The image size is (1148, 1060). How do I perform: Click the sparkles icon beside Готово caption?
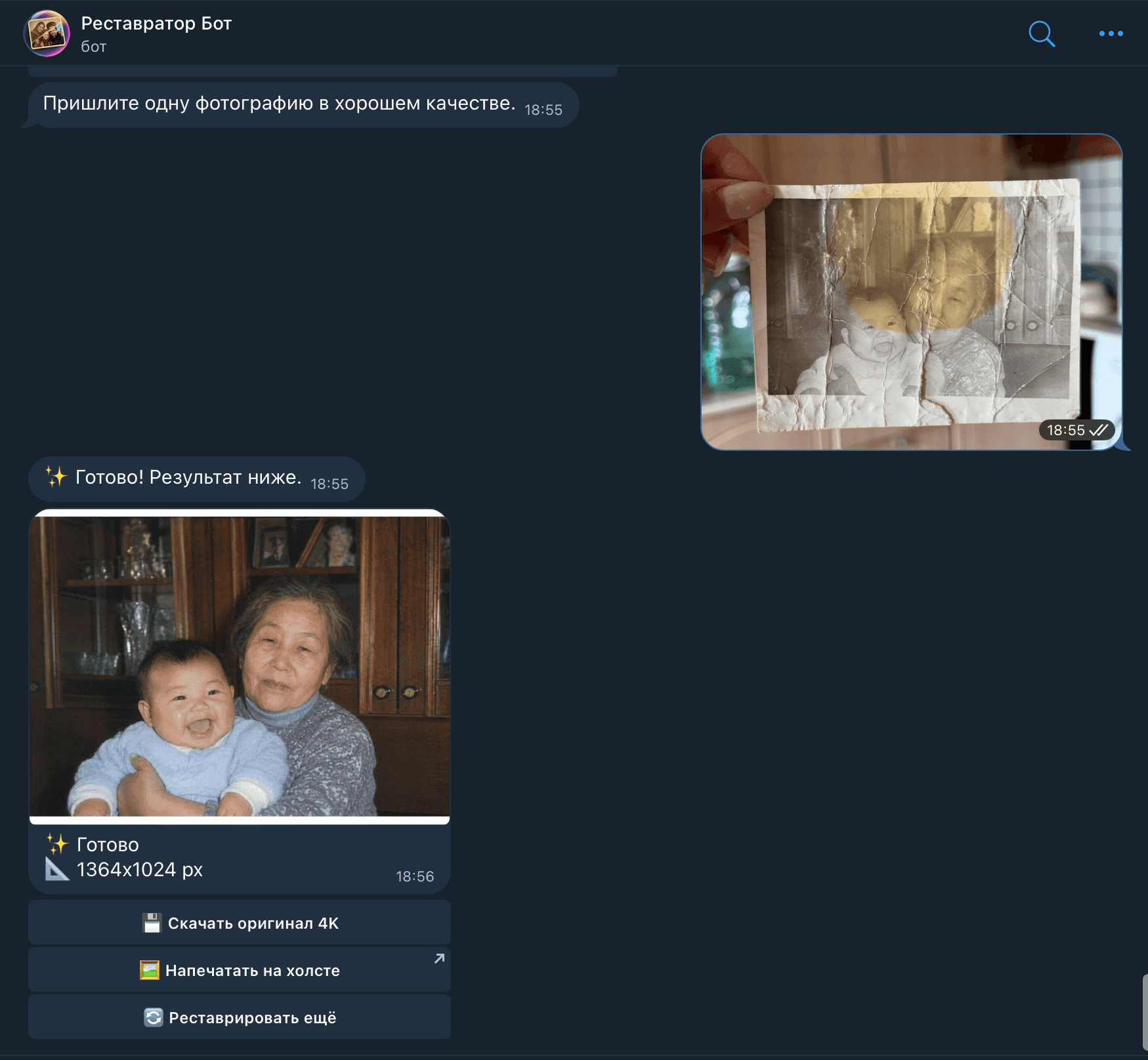pos(57,843)
